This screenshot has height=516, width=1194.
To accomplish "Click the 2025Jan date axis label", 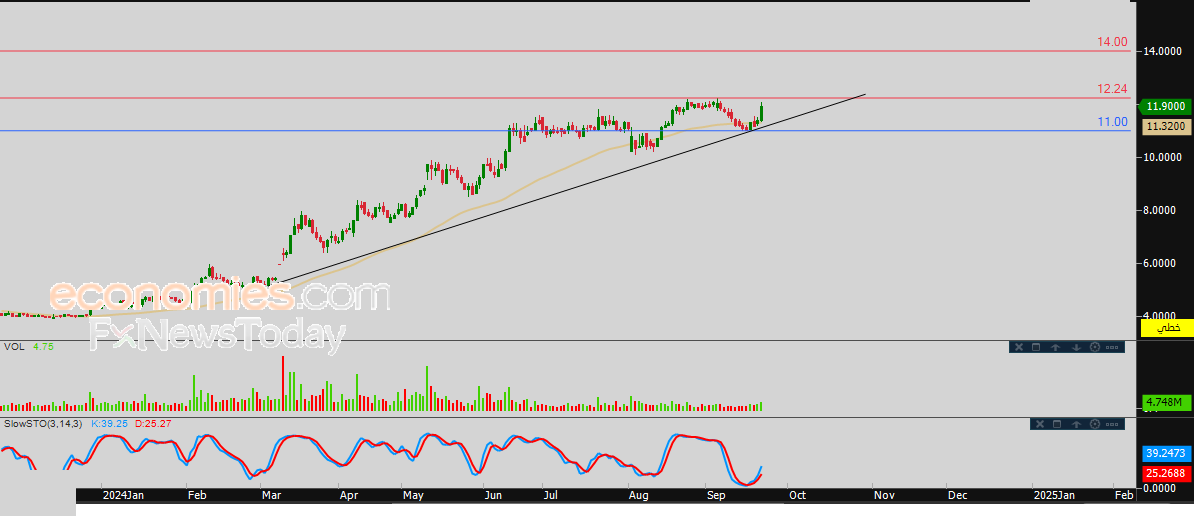I will tap(1054, 495).
